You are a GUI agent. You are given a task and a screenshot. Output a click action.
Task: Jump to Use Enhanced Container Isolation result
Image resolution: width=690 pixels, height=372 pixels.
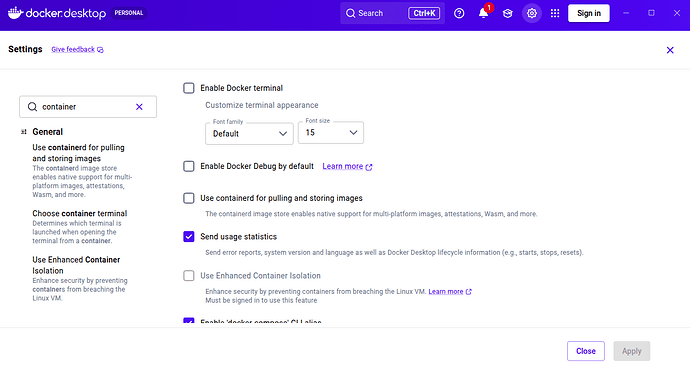click(x=80, y=278)
